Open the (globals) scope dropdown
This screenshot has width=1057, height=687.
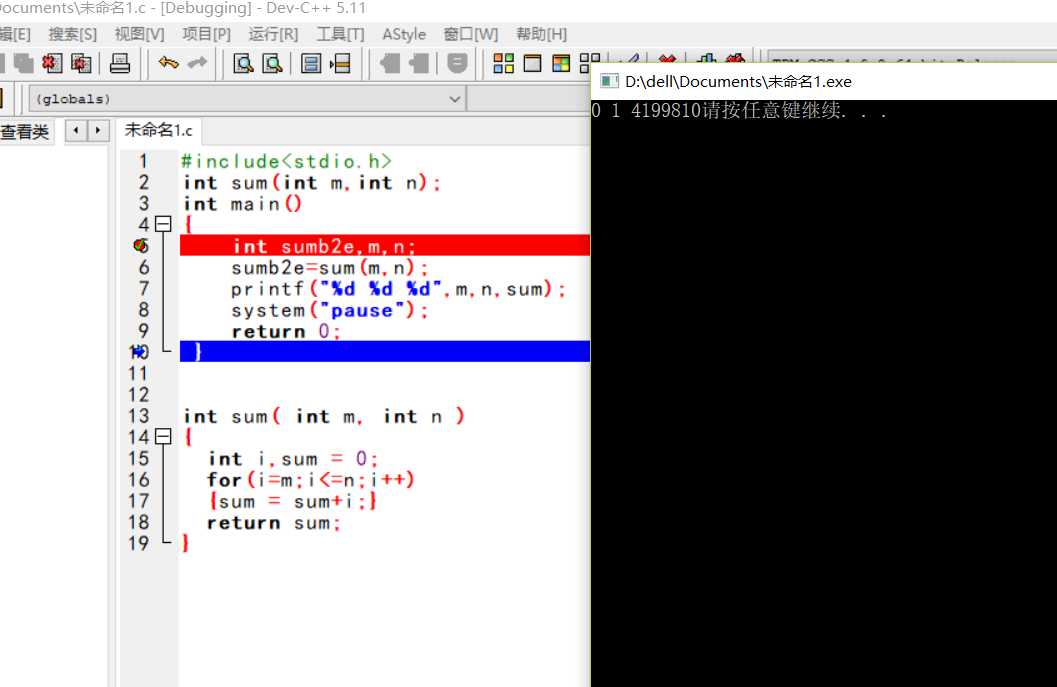(x=247, y=99)
